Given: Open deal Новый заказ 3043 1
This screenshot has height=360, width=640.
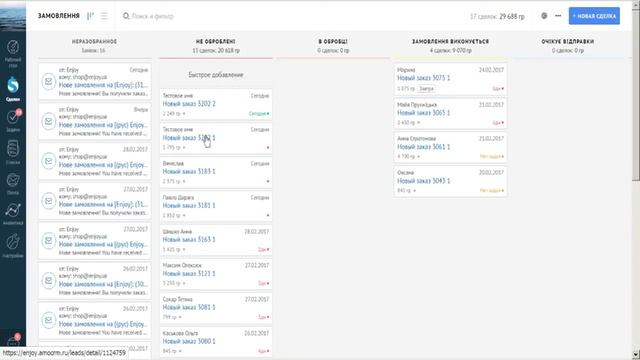Looking at the screenshot, I should [424, 180].
